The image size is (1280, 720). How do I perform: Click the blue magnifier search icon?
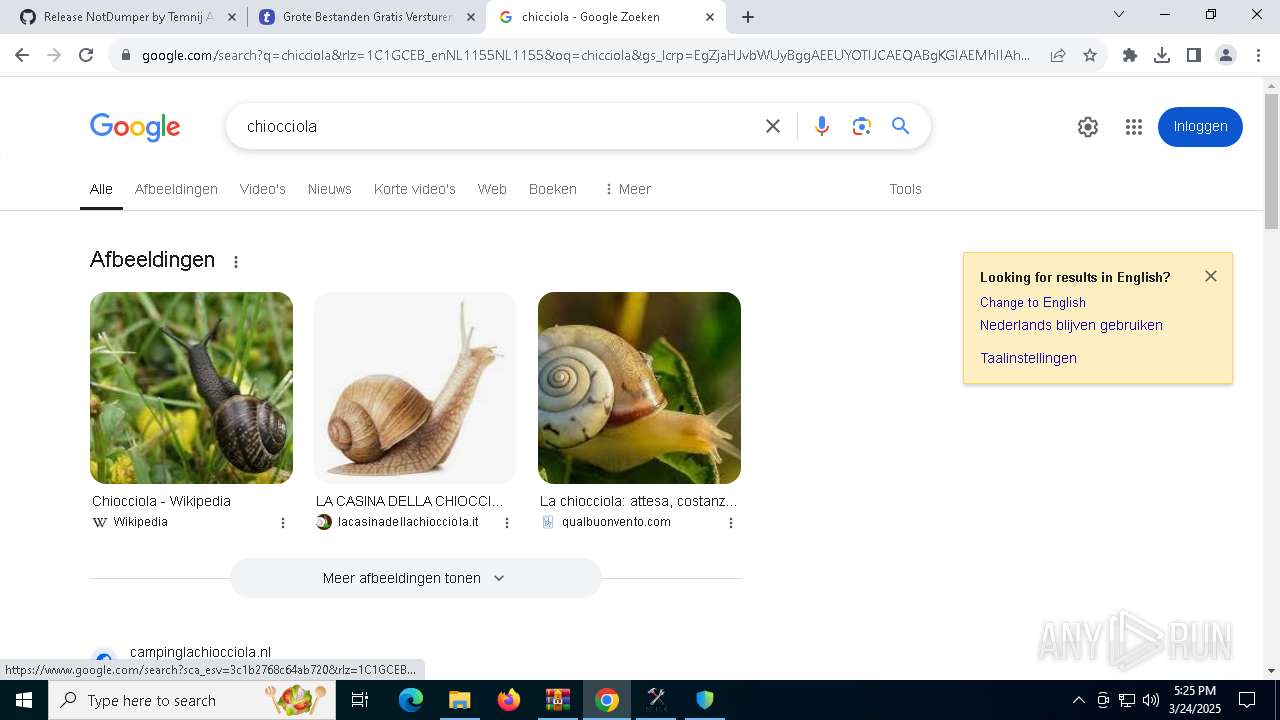coord(901,126)
